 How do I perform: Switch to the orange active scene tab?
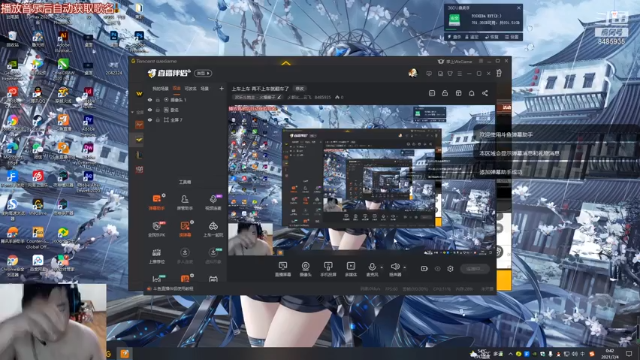tap(177, 89)
